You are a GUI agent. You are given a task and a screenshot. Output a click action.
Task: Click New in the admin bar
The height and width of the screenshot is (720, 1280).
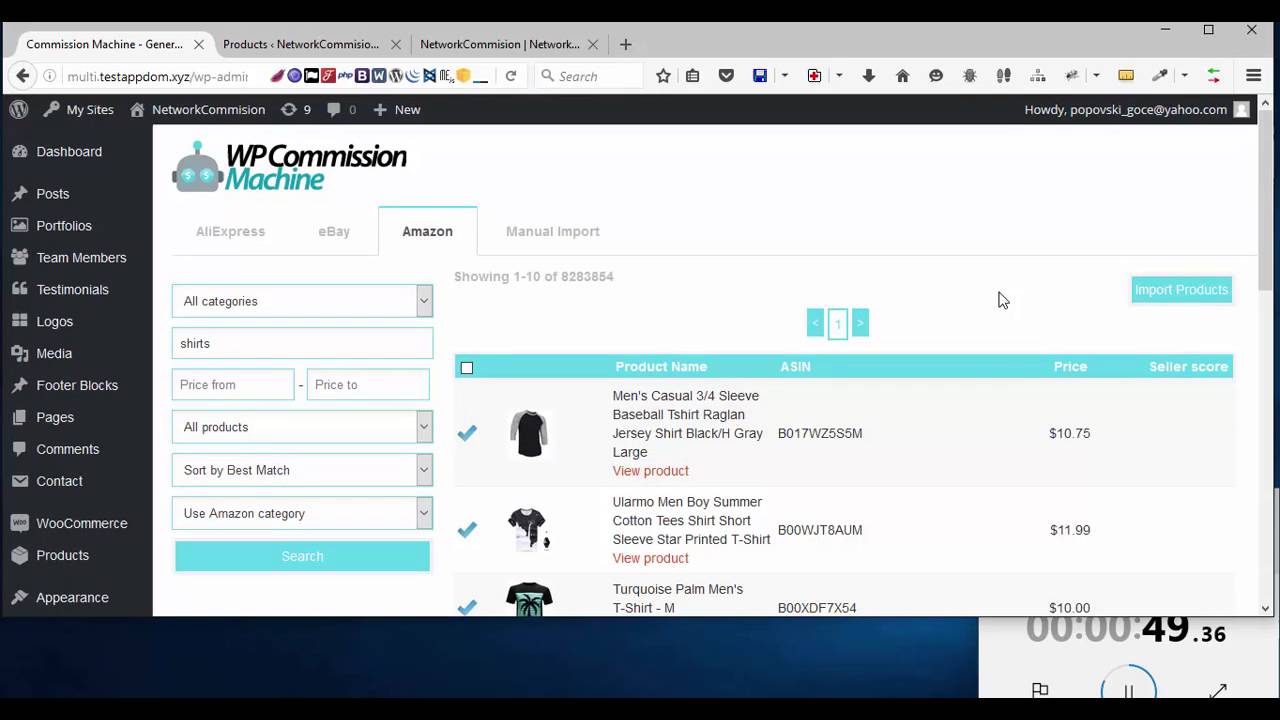396,109
